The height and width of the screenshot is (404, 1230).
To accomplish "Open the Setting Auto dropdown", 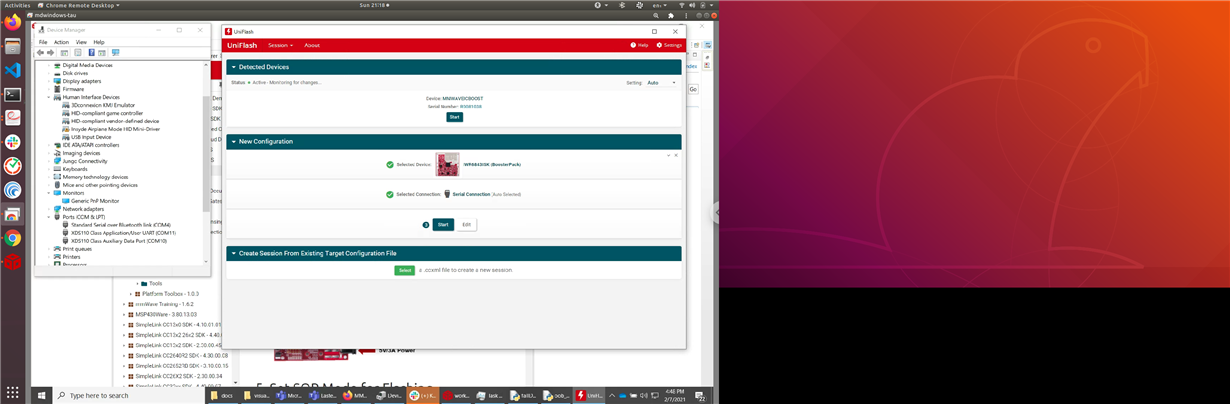I will (661, 83).
